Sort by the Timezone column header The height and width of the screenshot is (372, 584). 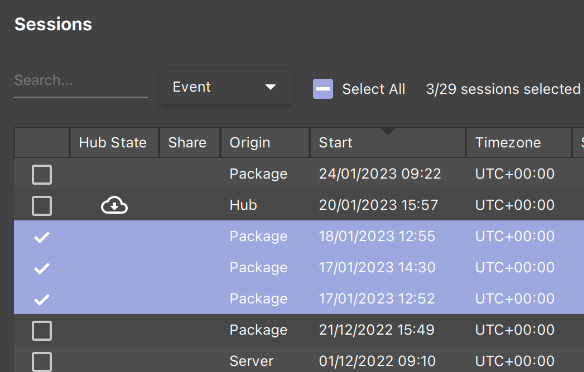519,143
